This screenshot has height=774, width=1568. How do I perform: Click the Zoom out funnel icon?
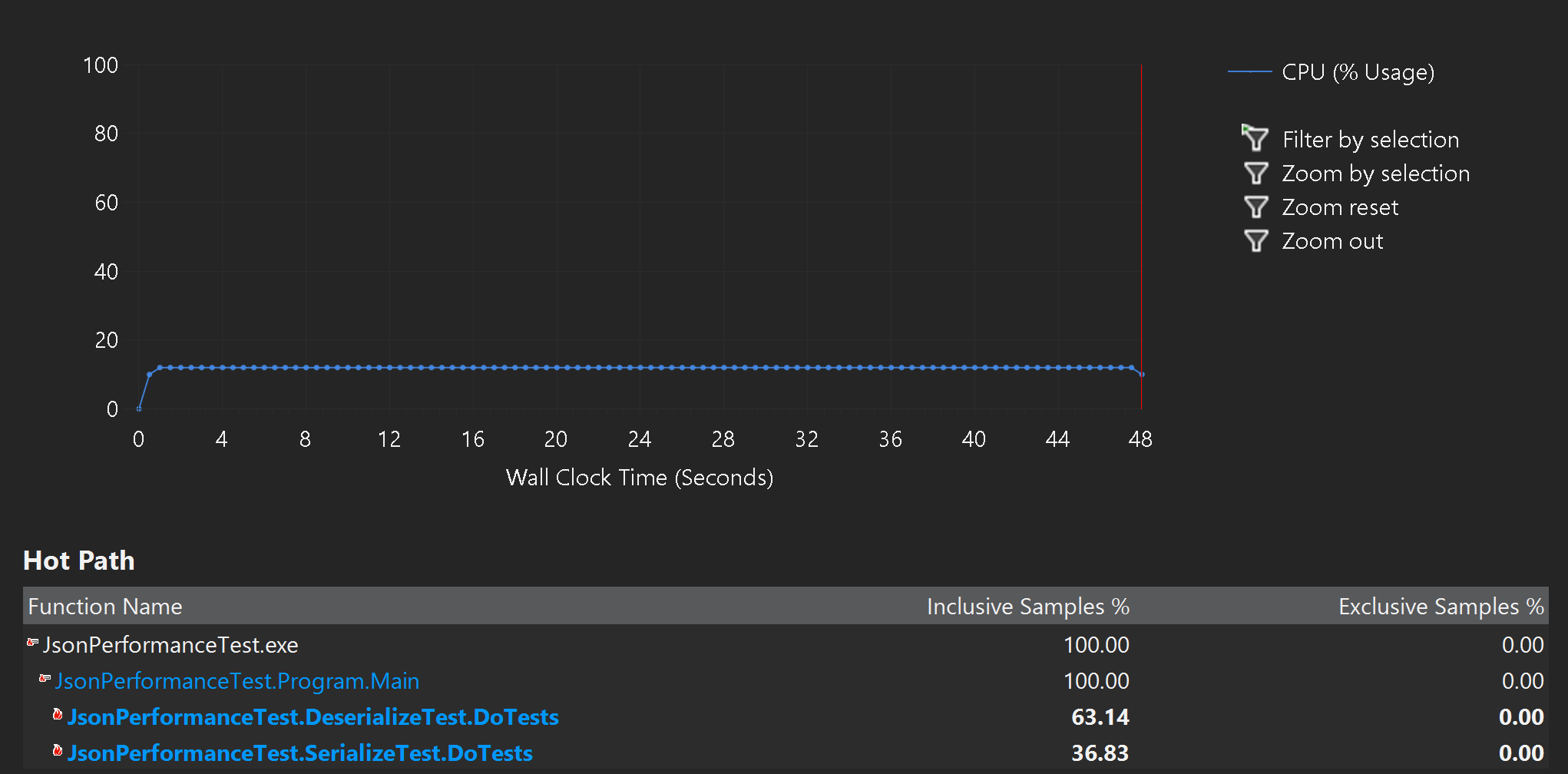click(x=1256, y=241)
